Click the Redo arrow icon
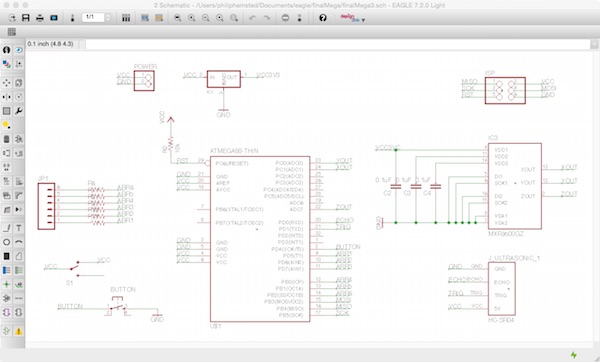The width and height of the screenshot is (600, 362). [267, 18]
